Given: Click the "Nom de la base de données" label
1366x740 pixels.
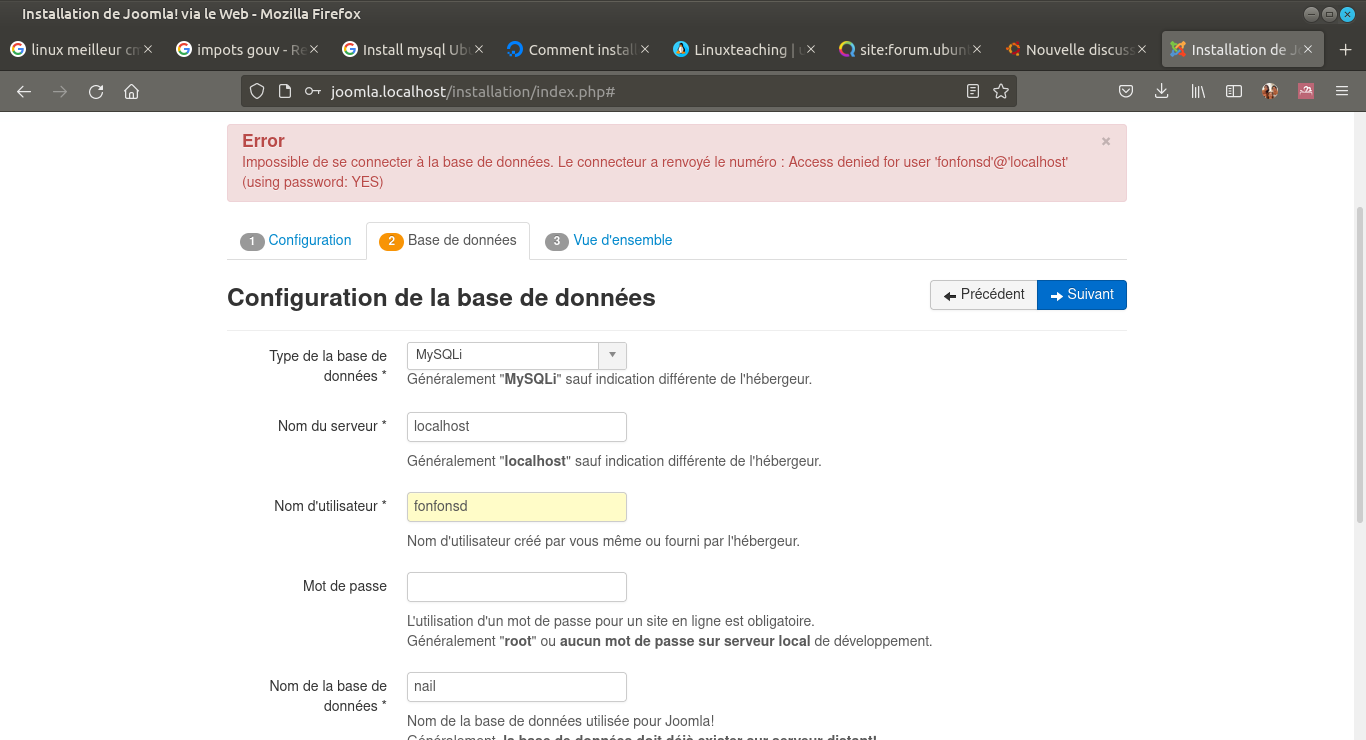Looking at the screenshot, I should [328, 696].
